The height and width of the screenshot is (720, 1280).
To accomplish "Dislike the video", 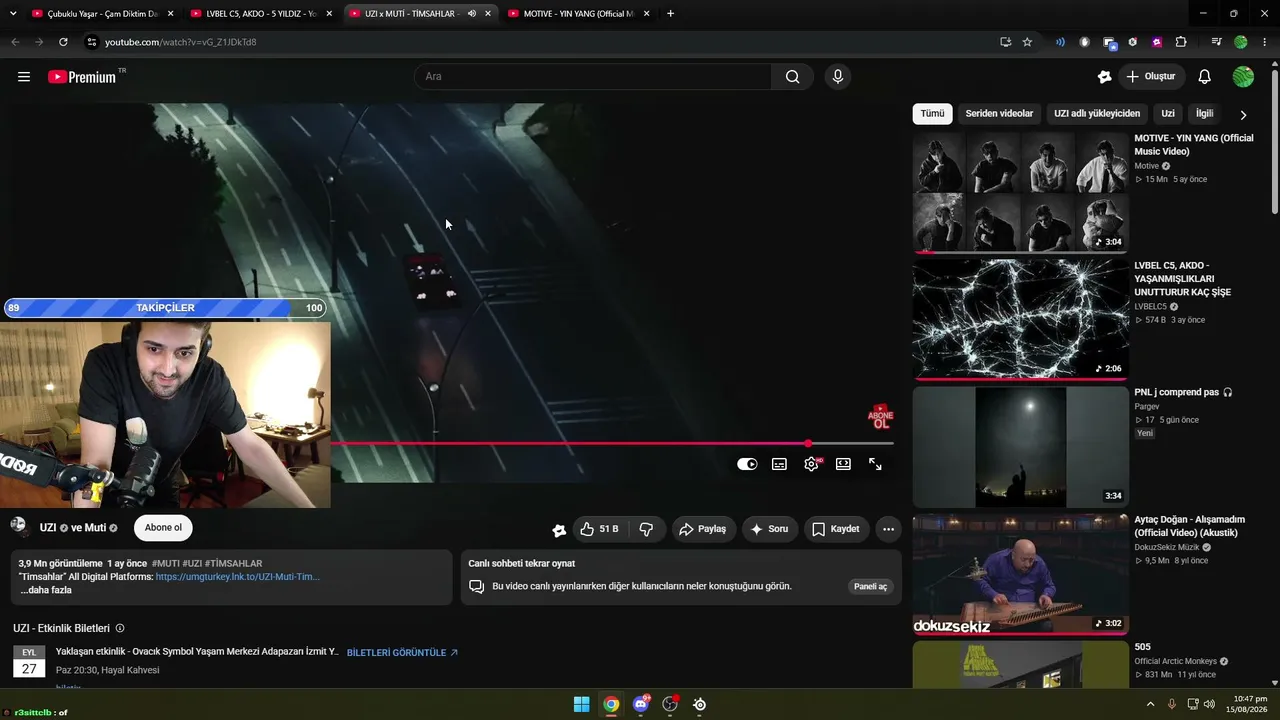I will [647, 529].
